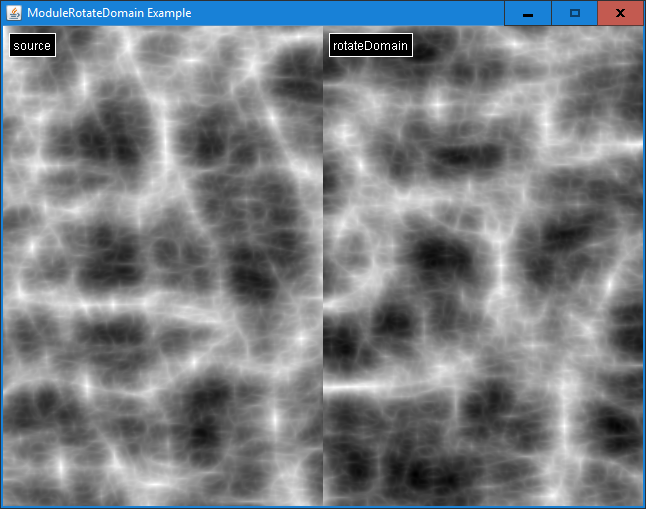Click the "source" label box
The width and height of the screenshot is (646, 509).
(32, 45)
